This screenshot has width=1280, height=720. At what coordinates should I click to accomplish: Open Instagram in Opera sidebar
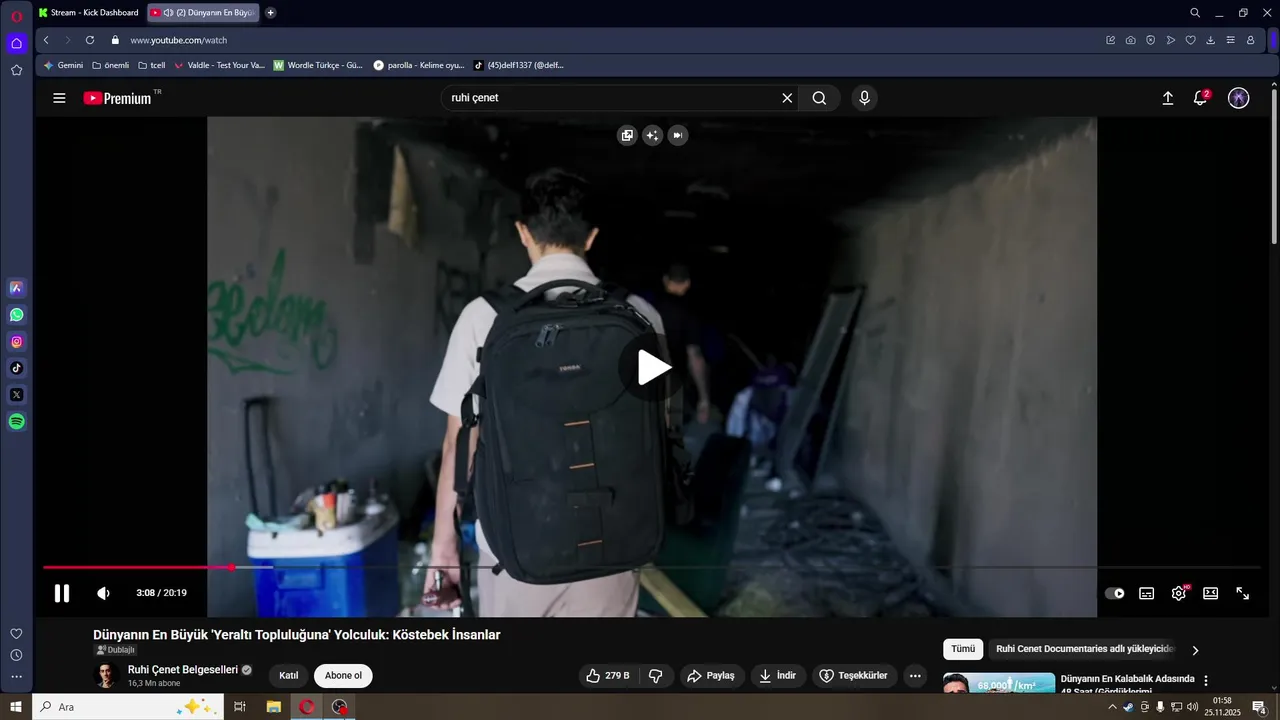click(x=16, y=342)
